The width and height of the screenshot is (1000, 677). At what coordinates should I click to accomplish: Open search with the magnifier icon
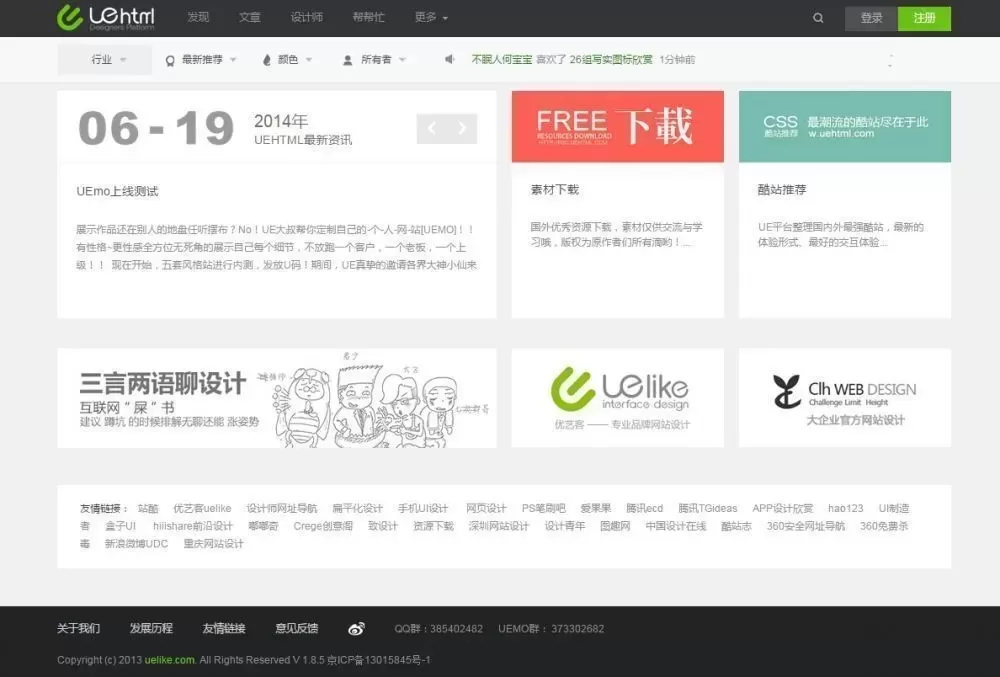819,18
